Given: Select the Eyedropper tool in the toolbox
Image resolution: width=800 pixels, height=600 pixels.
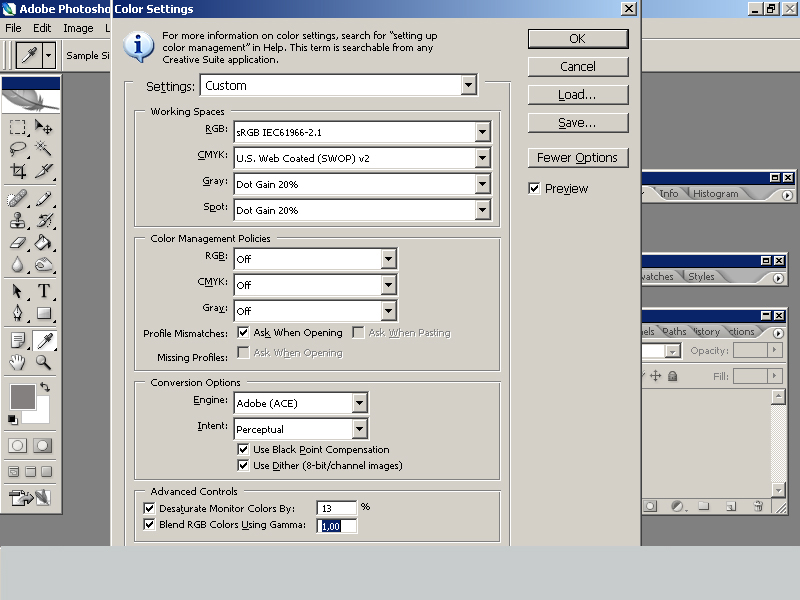Looking at the screenshot, I should pos(44,340).
